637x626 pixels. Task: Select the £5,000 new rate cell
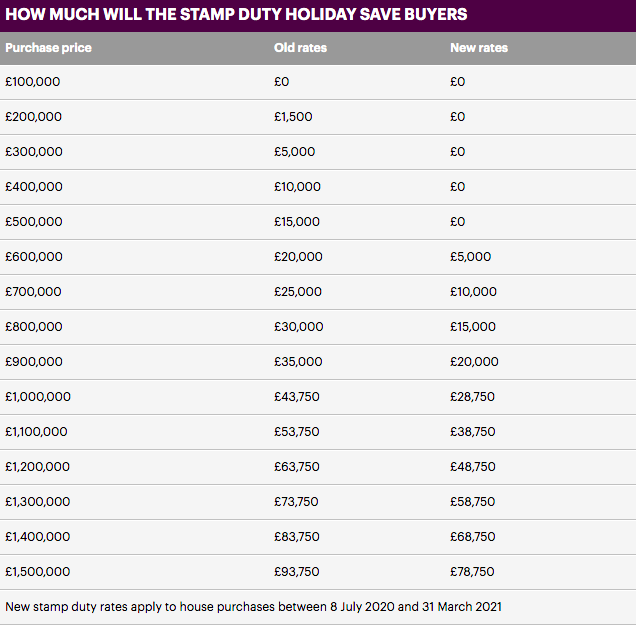[470, 257]
